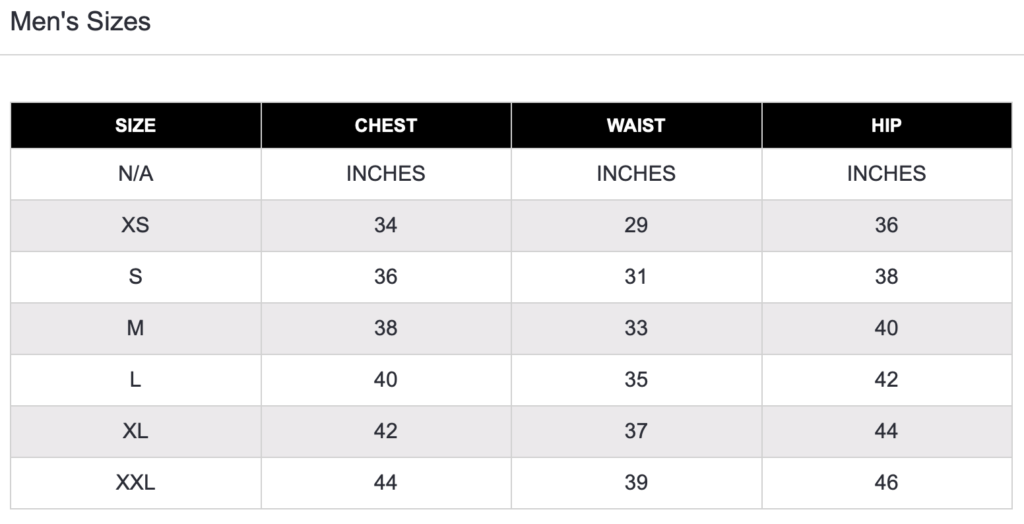Click the waist value 35 for L
Viewport: 1024px width, 524px height.
tap(636, 380)
